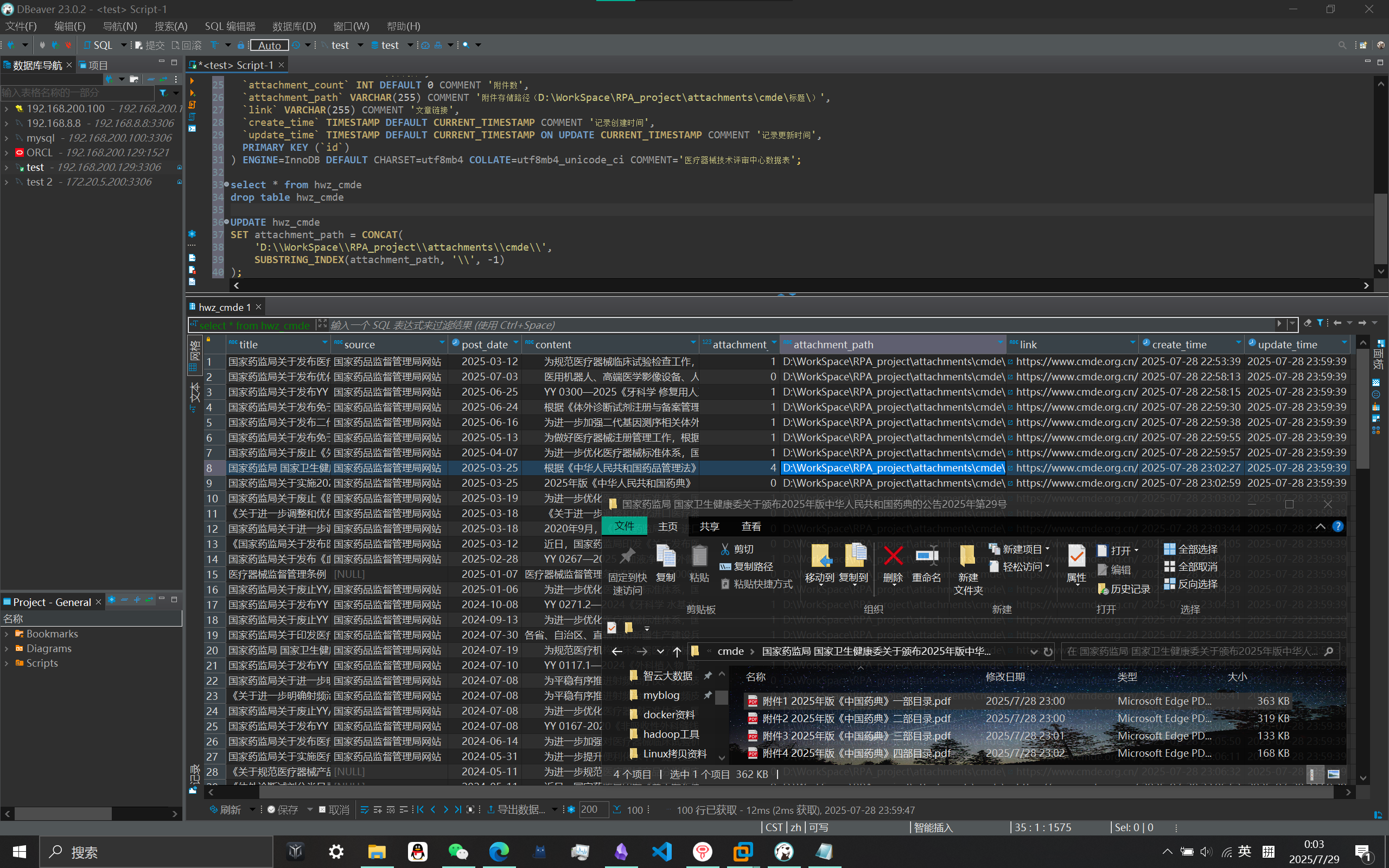Click the SQL filter expression input
This screenshot has height=868, width=1389.
pyautogui.click(x=802, y=325)
